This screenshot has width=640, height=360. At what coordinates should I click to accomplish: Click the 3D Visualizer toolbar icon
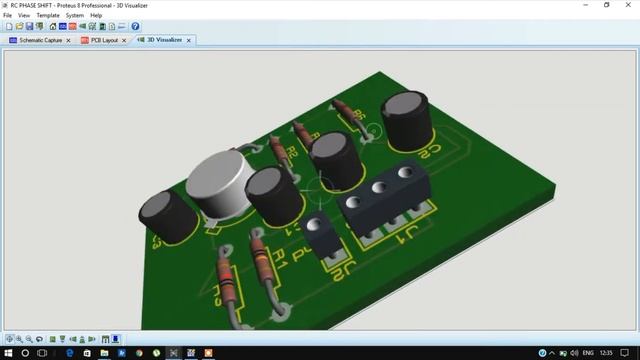click(83, 27)
